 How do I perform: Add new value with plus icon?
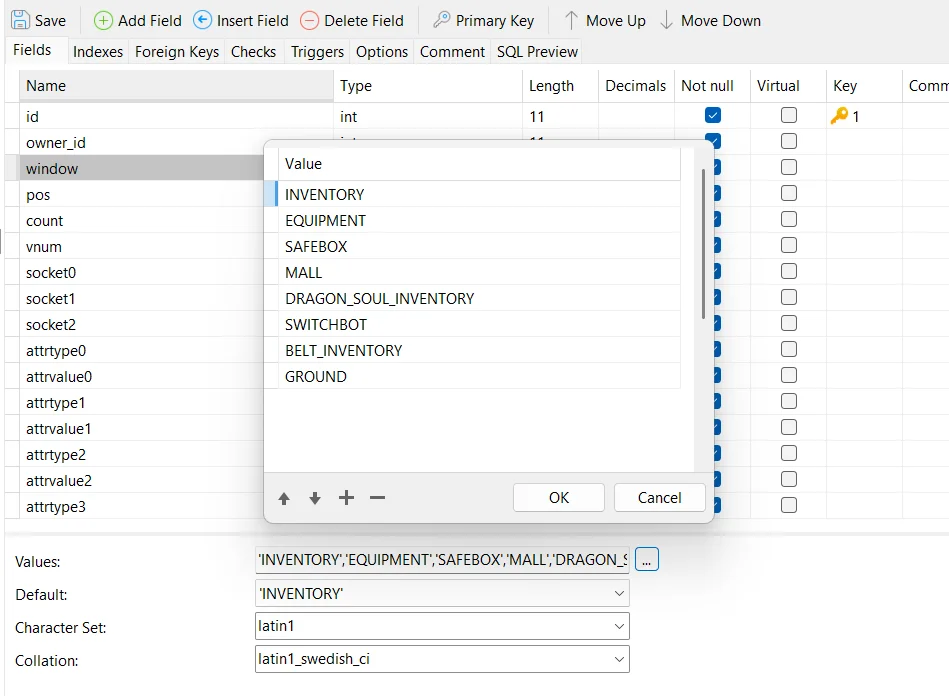(x=346, y=498)
